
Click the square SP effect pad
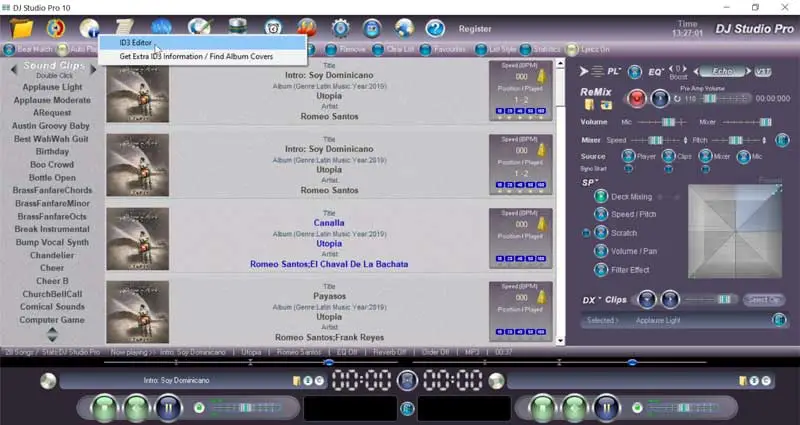(x=735, y=232)
